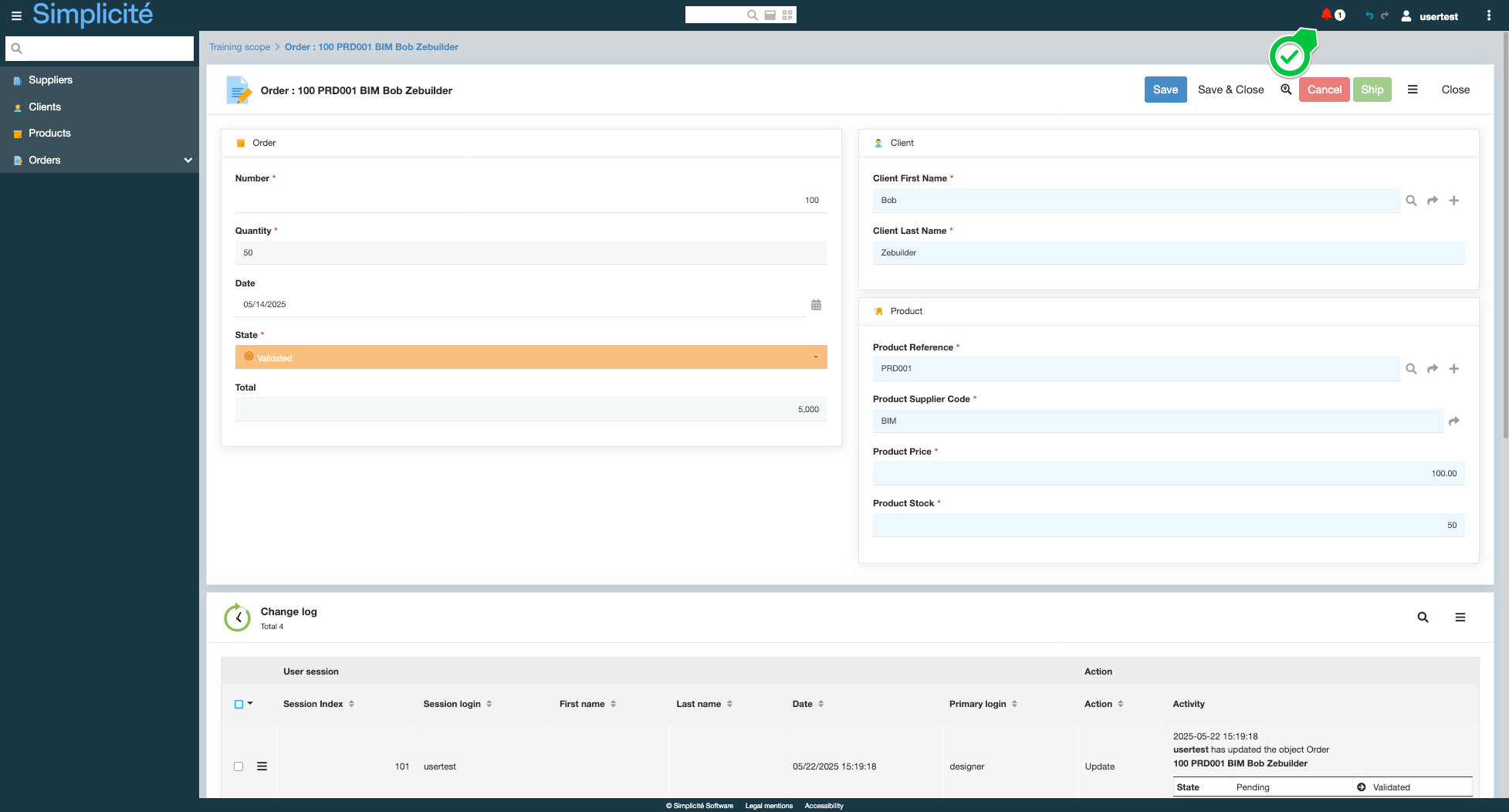
Task: Click the red Cancel button
Action: (1325, 90)
